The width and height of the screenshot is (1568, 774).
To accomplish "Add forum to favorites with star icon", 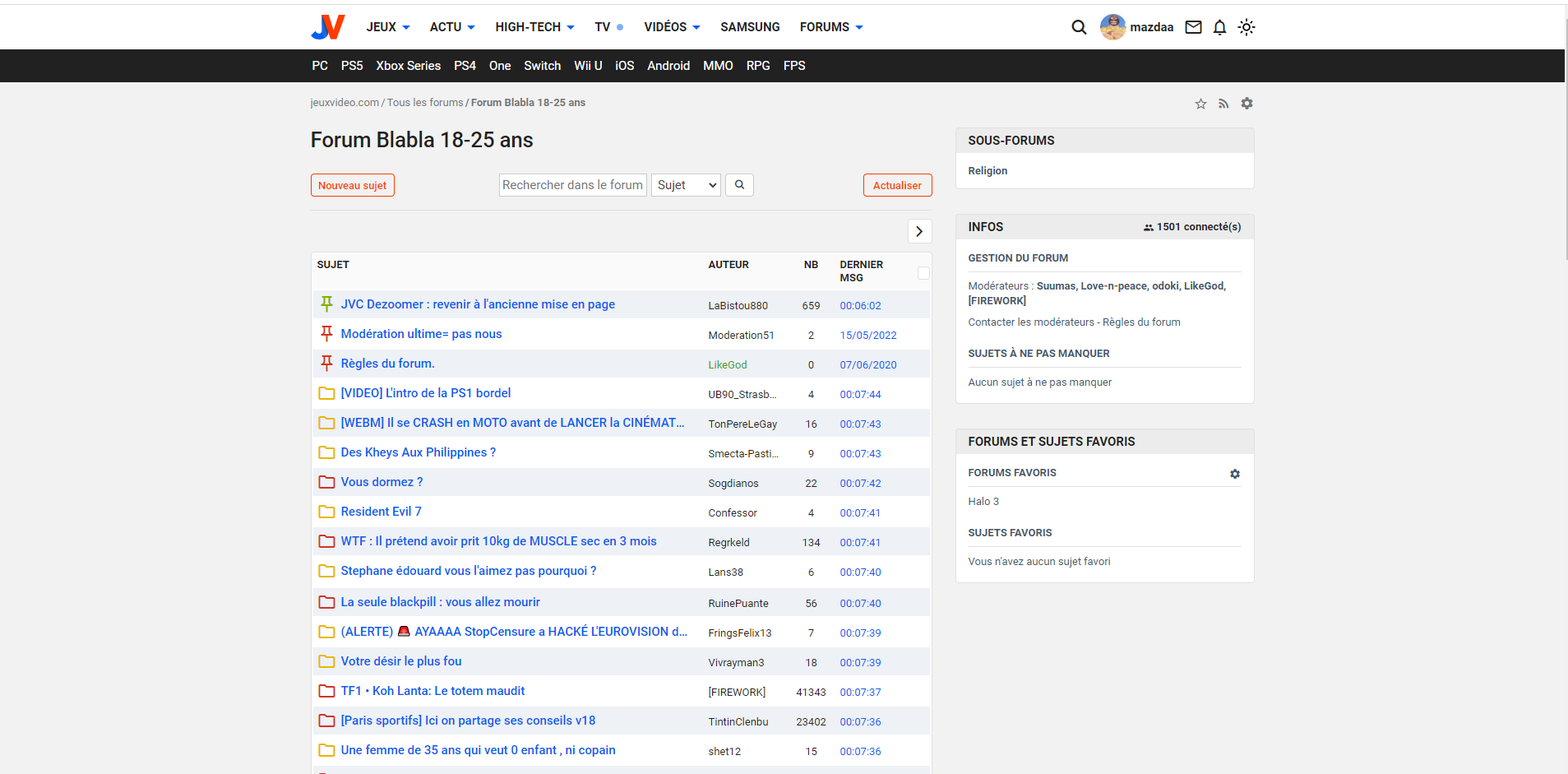I will [x=1200, y=104].
